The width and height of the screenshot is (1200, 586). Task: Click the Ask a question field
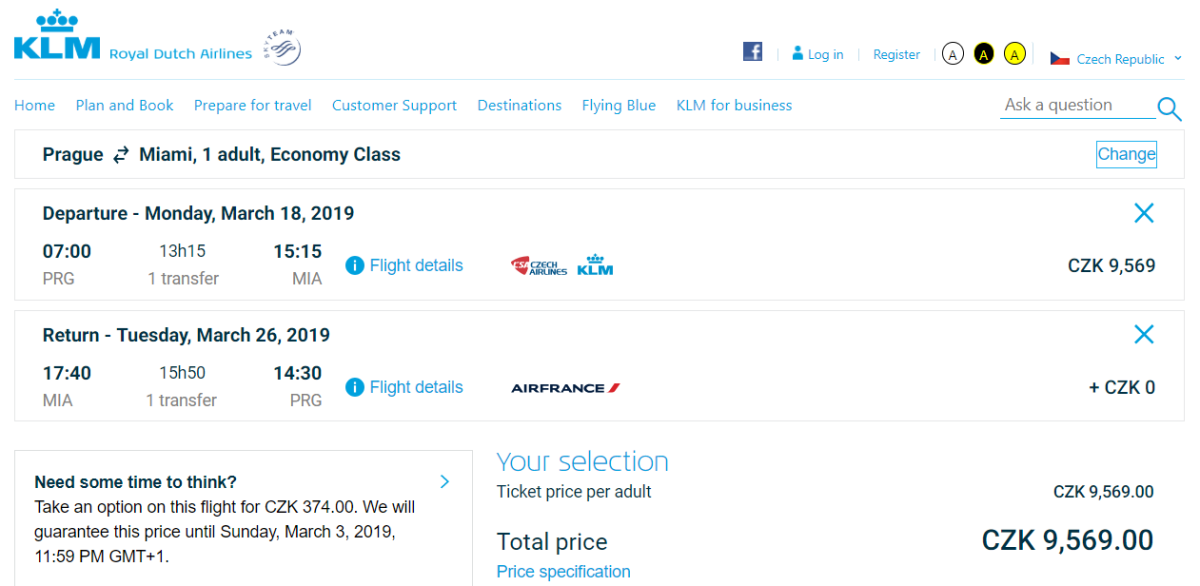click(1076, 105)
